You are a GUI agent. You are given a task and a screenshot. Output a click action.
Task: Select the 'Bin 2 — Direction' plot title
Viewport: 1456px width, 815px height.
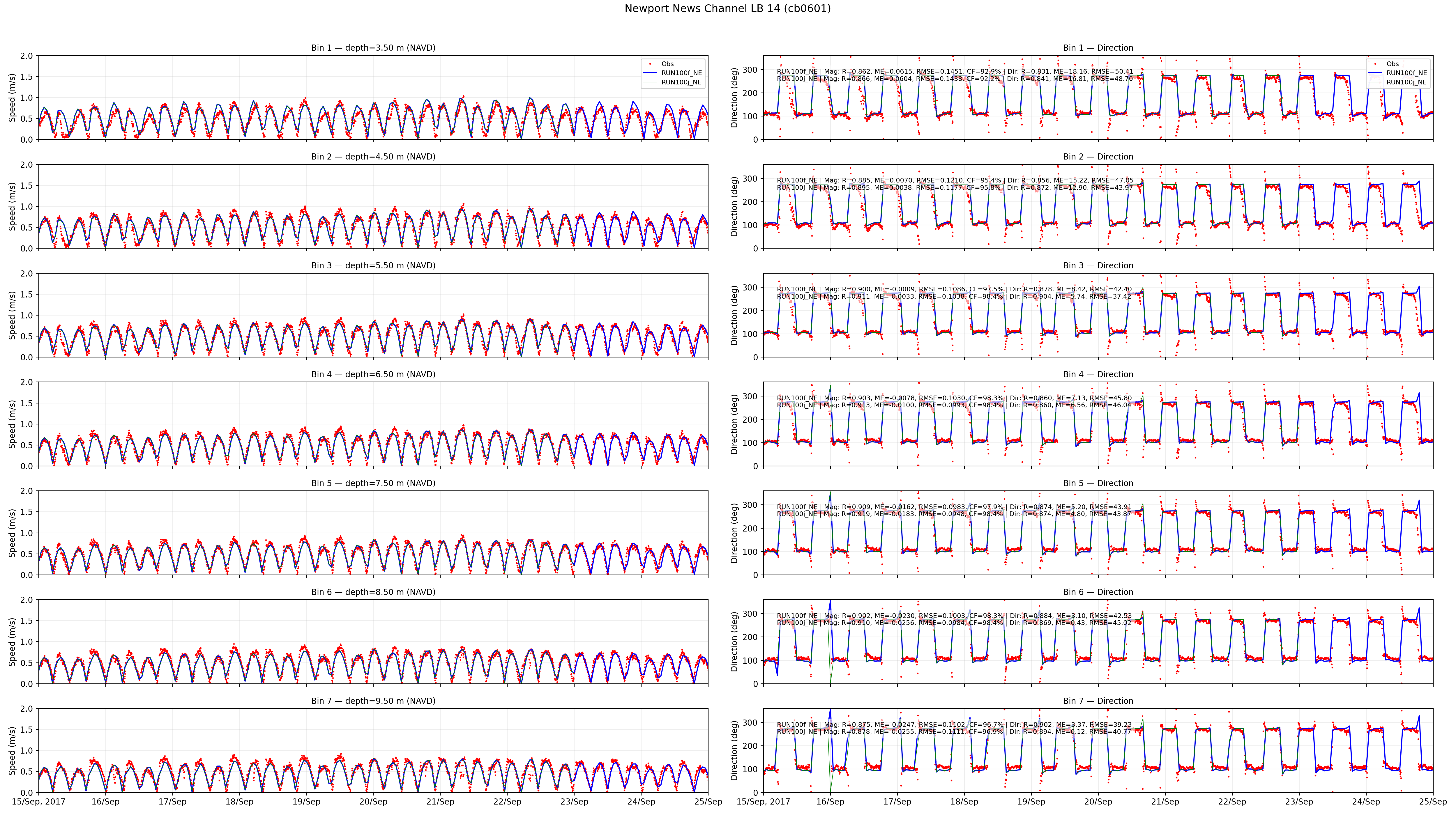coord(1098,157)
